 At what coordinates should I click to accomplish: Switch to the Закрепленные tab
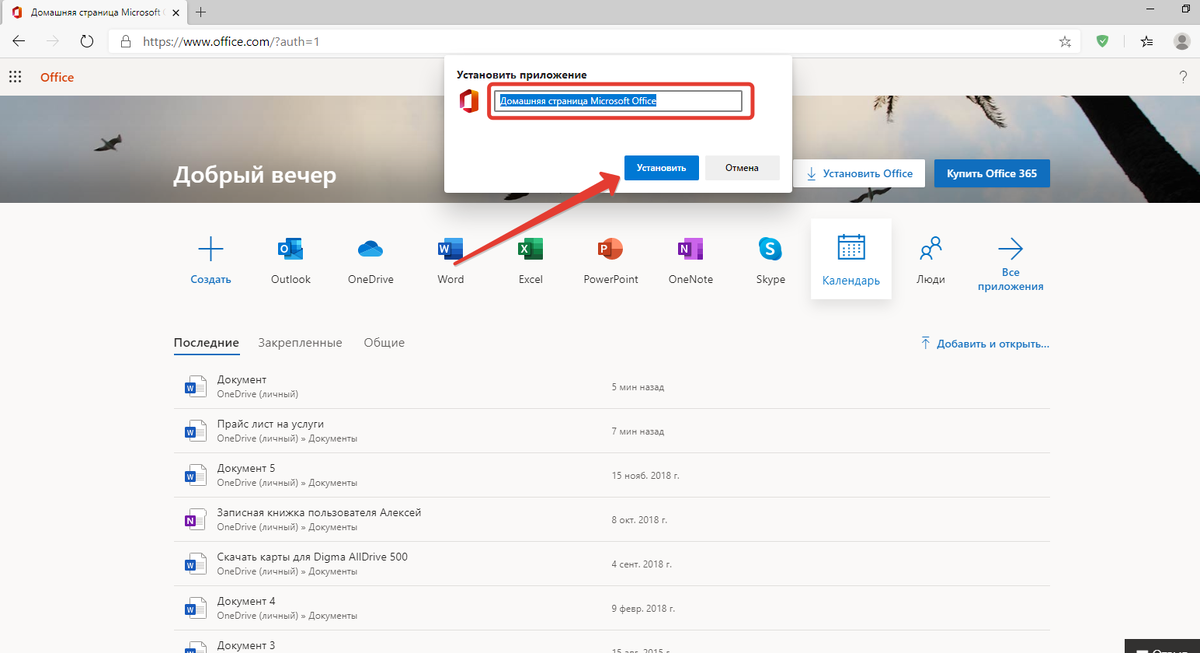[x=300, y=342]
